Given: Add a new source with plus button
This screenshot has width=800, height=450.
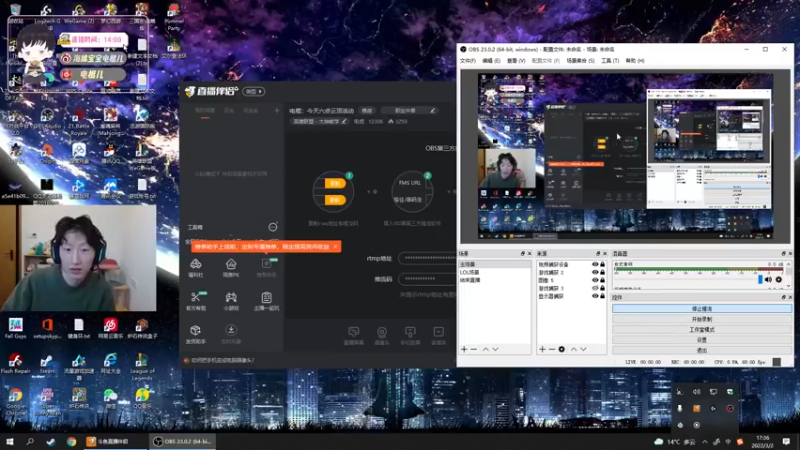Looking at the screenshot, I should pos(542,349).
